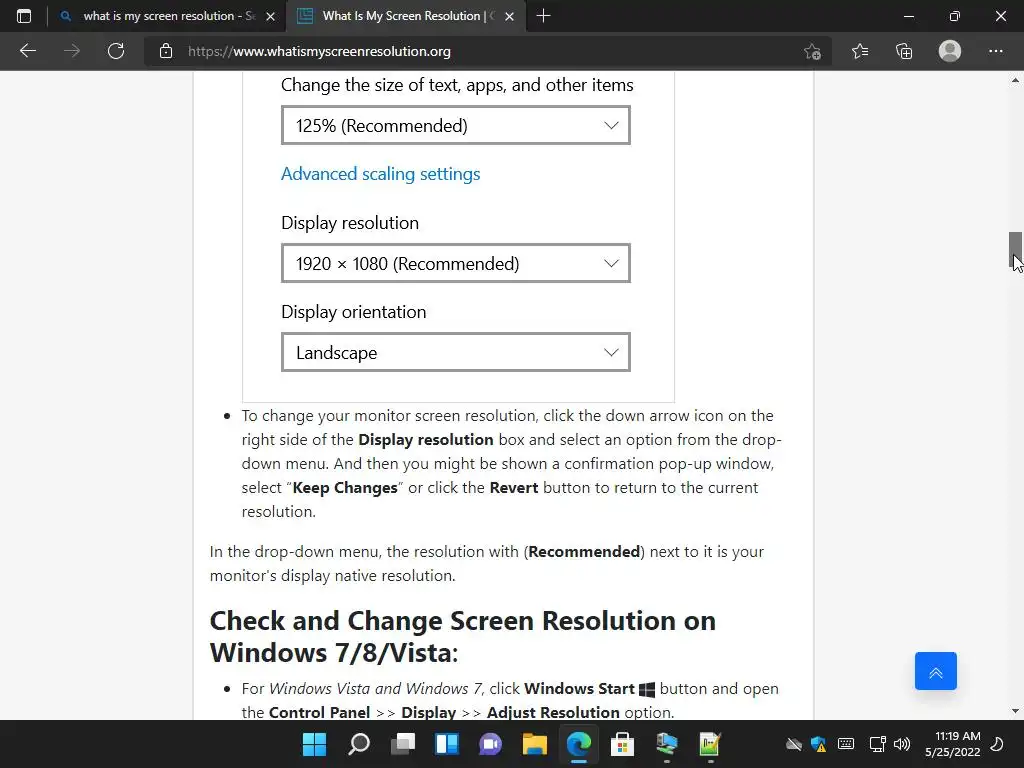1024x768 pixels.
Task: Open Chat app in taskbar
Action: click(490, 744)
